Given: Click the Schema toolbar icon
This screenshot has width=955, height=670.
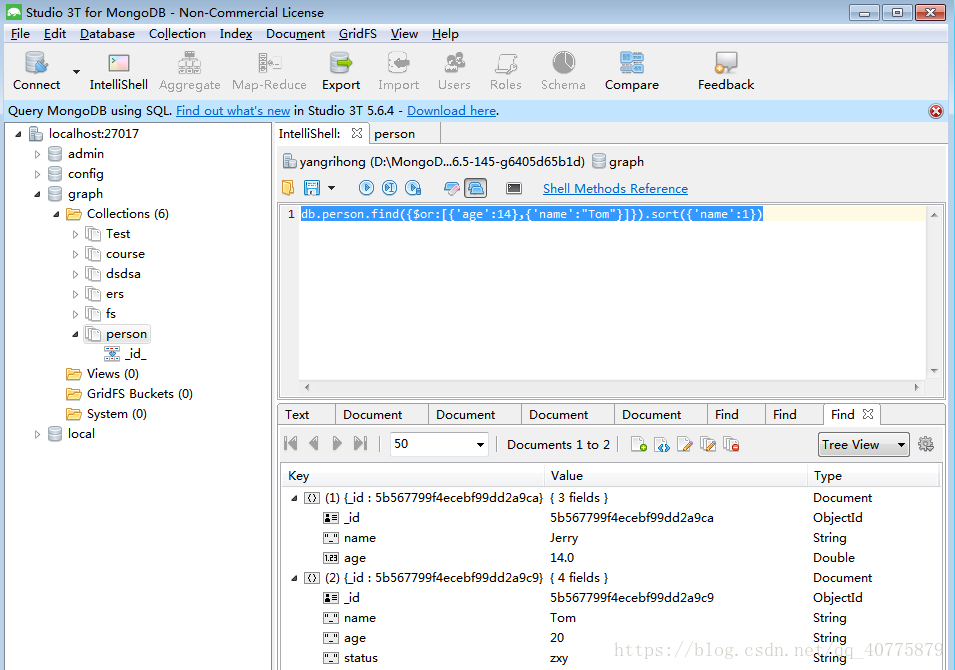Looking at the screenshot, I should [563, 71].
